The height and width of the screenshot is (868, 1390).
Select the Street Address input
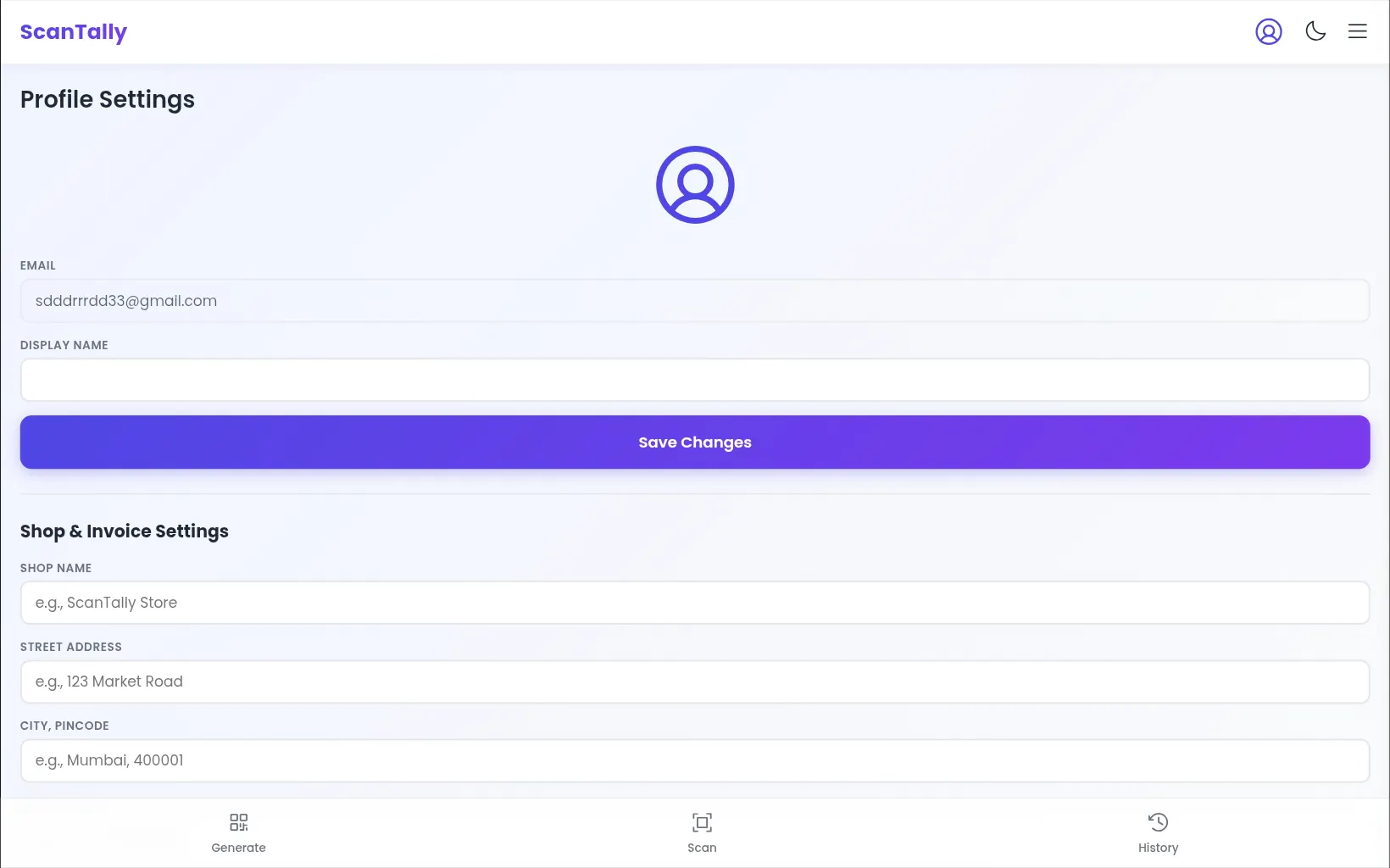[695, 682]
